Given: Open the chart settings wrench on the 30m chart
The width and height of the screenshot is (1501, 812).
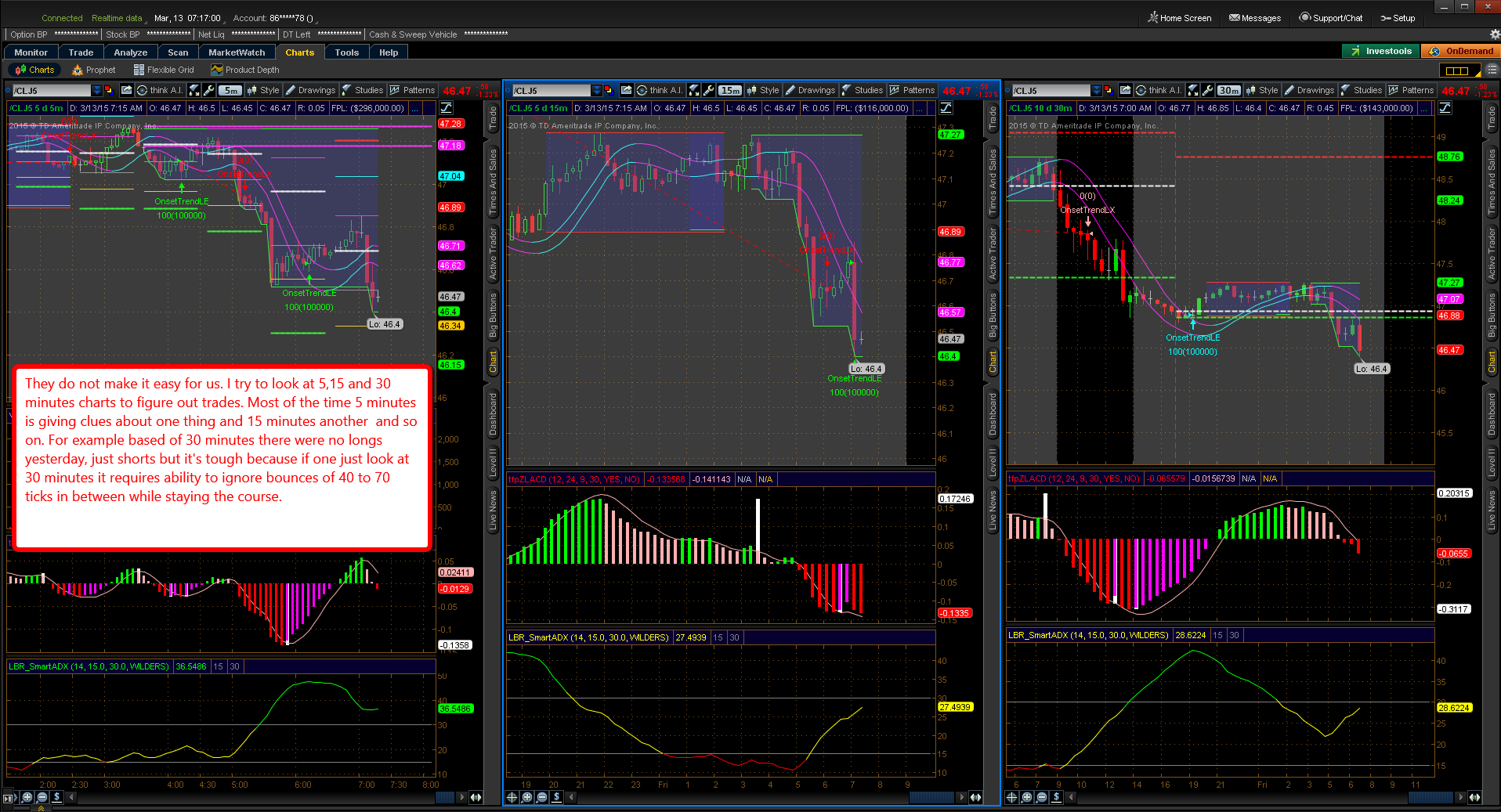Looking at the screenshot, I should pos(1208,91).
